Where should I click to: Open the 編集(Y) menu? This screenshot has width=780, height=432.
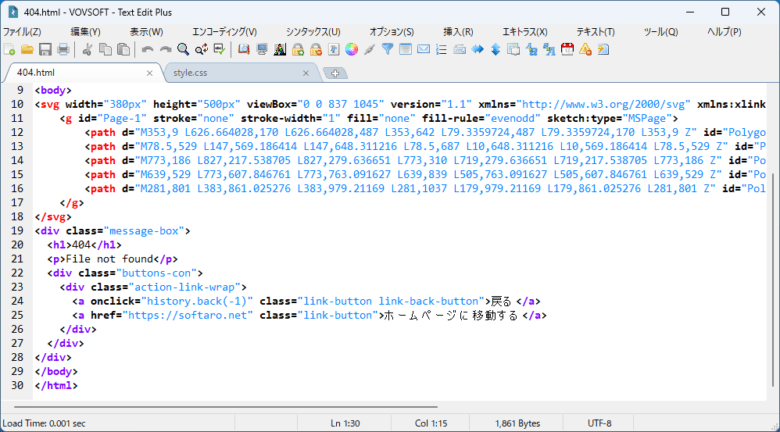[x=86, y=32]
